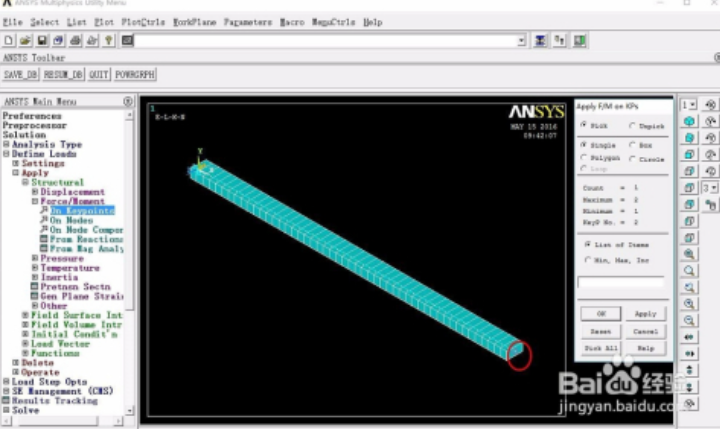Expand the Displacement tree node
This screenshot has width=720, height=429.
point(35,192)
